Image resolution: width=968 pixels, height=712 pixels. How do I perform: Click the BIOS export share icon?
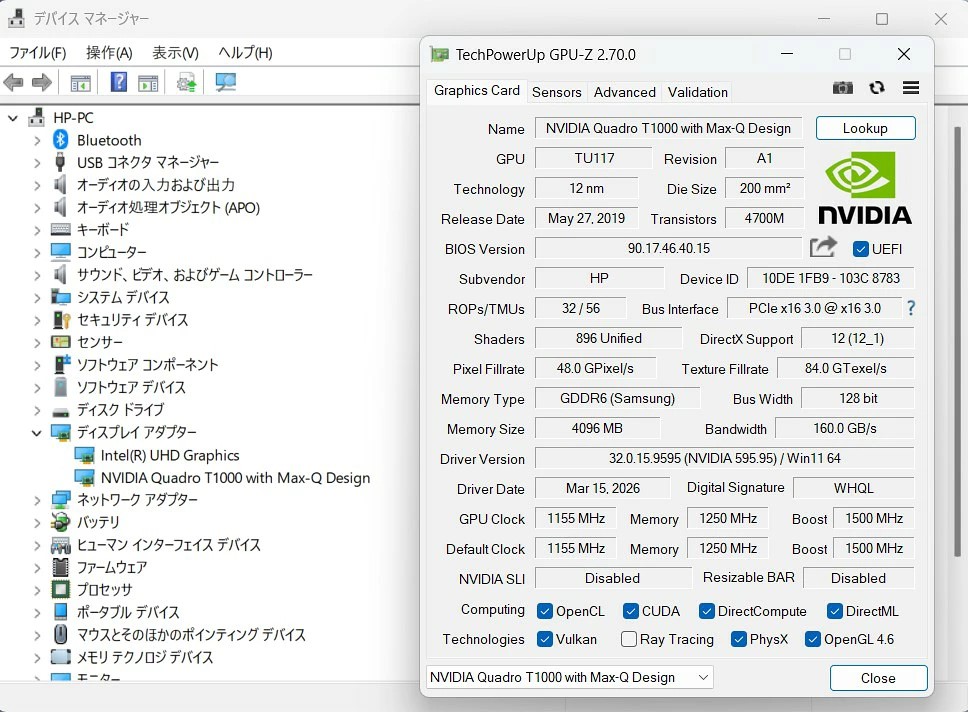pyautogui.click(x=824, y=248)
